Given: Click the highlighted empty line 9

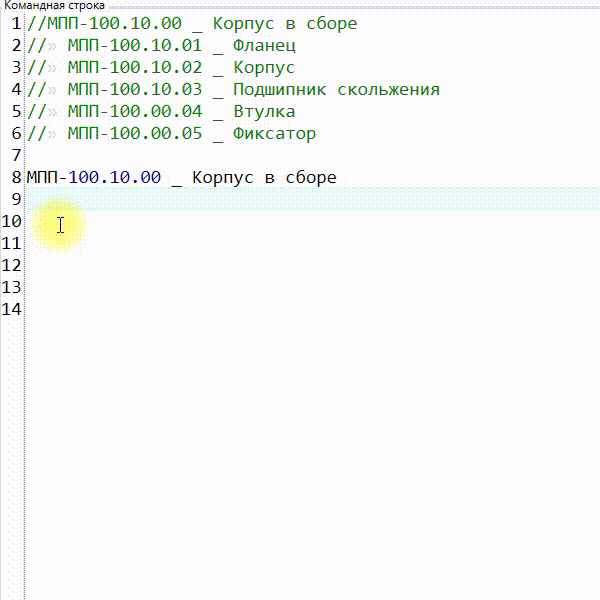Looking at the screenshot, I should click(x=312, y=199).
